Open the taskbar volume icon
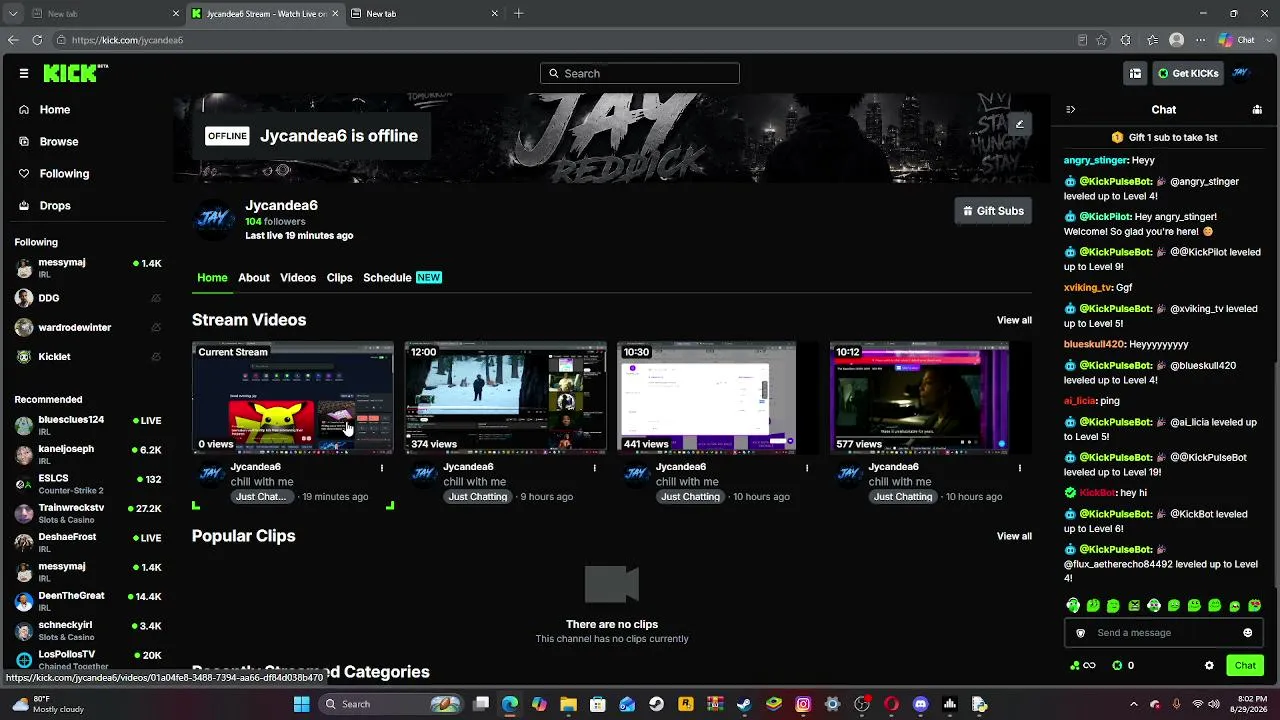This screenshot has width=1280, height=720. 1214,704
